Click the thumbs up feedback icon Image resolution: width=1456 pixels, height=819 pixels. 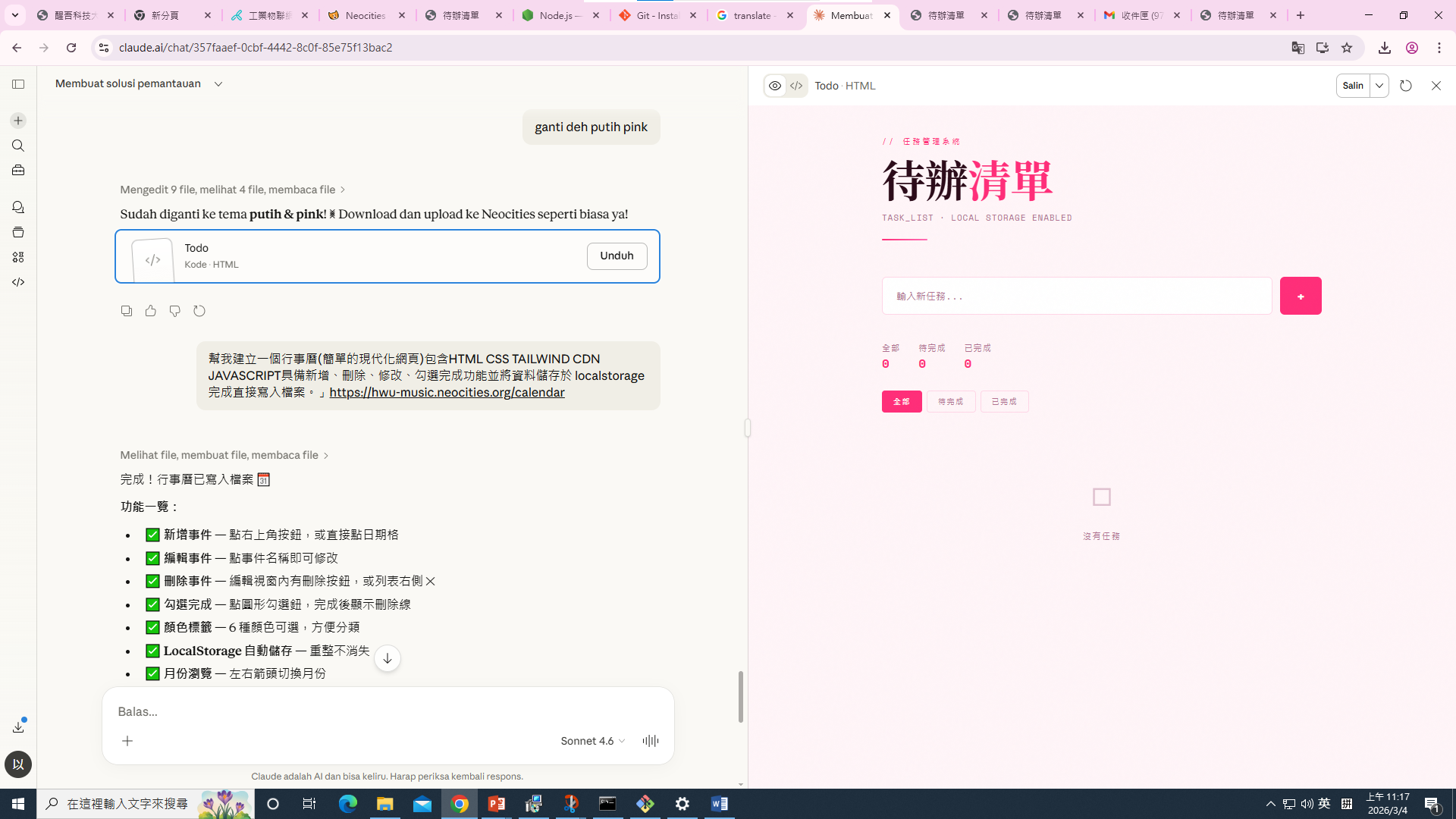[151, 311]
